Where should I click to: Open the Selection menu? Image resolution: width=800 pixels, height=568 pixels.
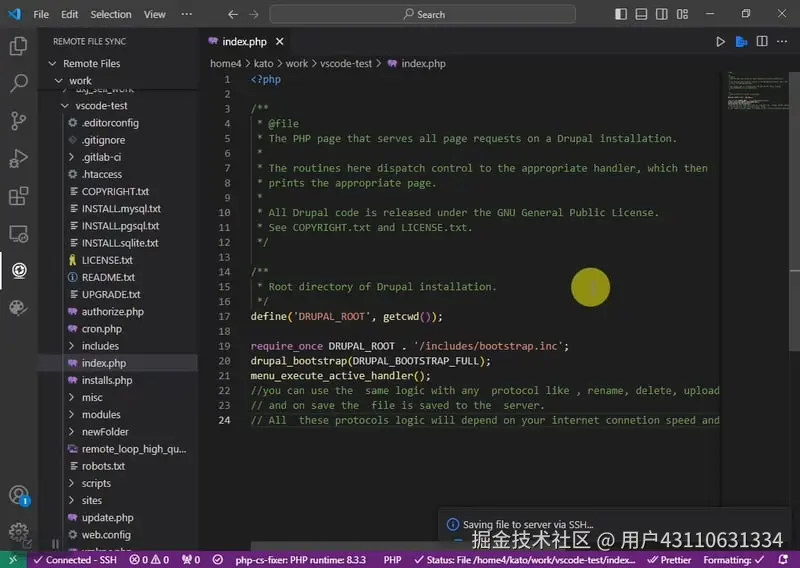click(x=111, y=14)
